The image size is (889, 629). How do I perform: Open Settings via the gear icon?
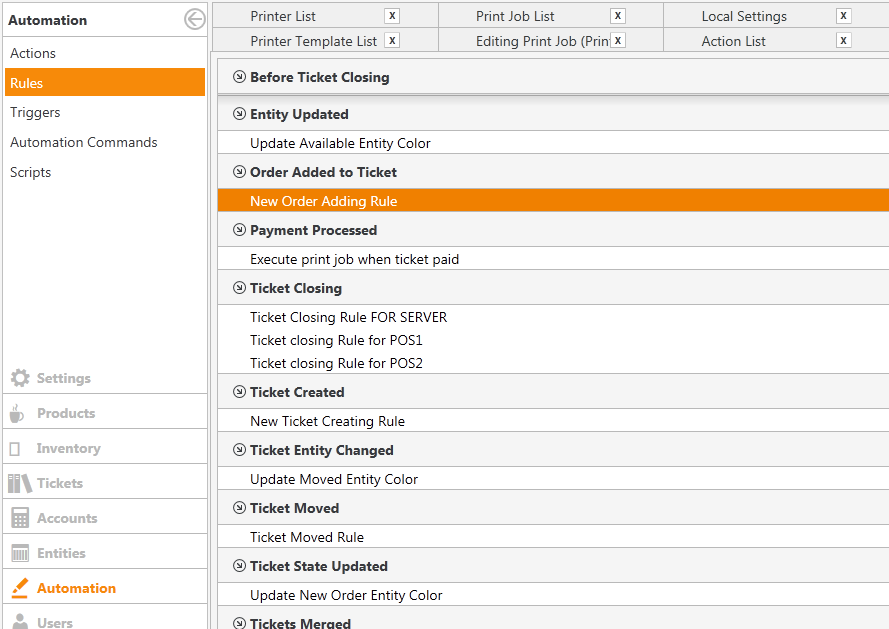coord(20,378)
